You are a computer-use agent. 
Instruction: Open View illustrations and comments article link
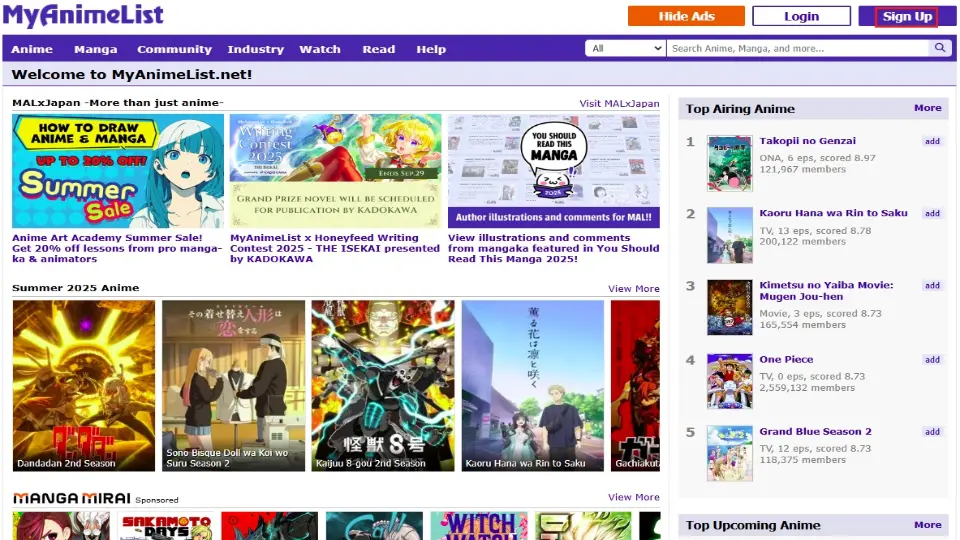pos(553,248)
